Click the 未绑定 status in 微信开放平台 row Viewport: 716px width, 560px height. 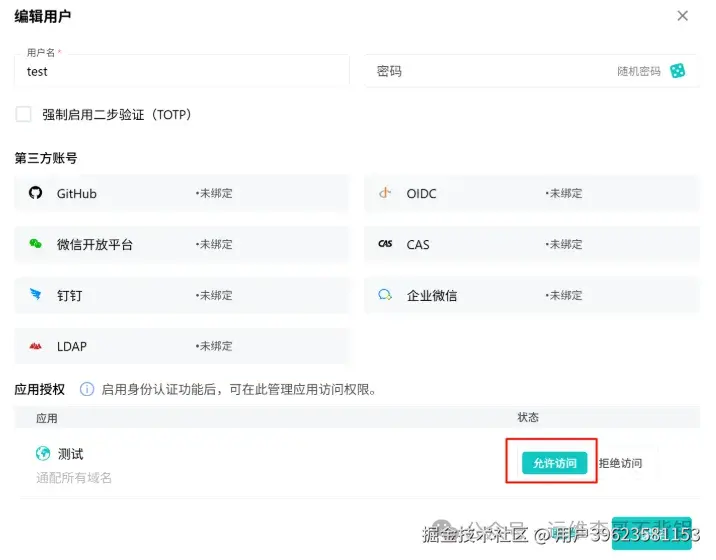click(214, 244)
